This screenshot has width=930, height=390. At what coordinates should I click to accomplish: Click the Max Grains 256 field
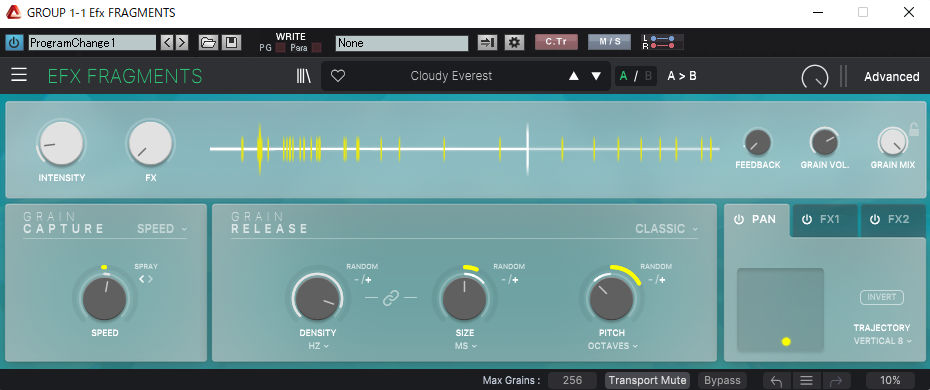tap(572, 381)
